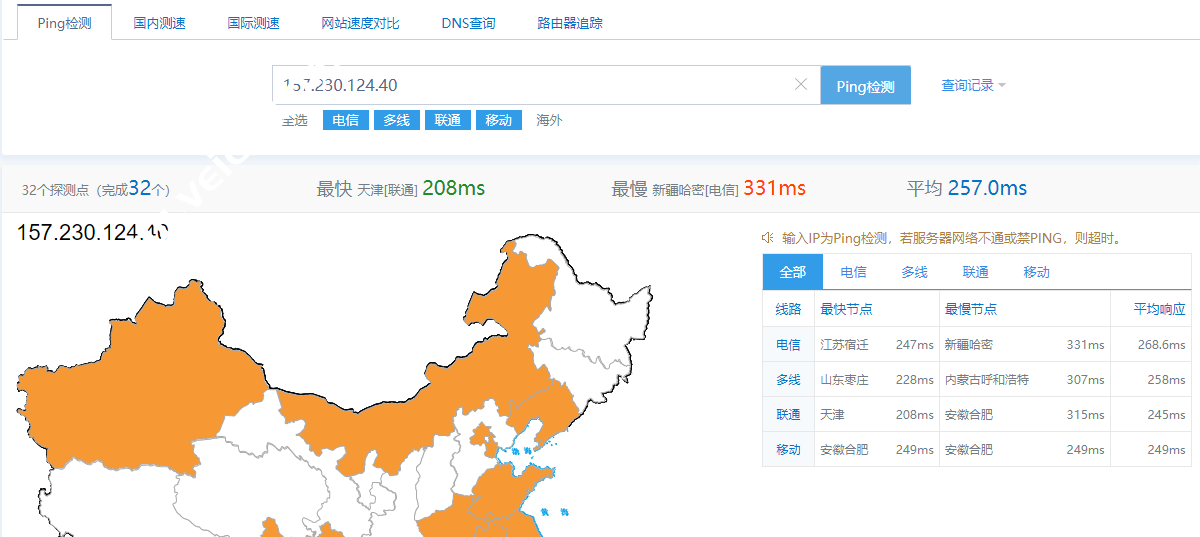This screenshot has width=1200, height=537.
Task: Select 联通 tab in results table
Action: tap(976, 272)
